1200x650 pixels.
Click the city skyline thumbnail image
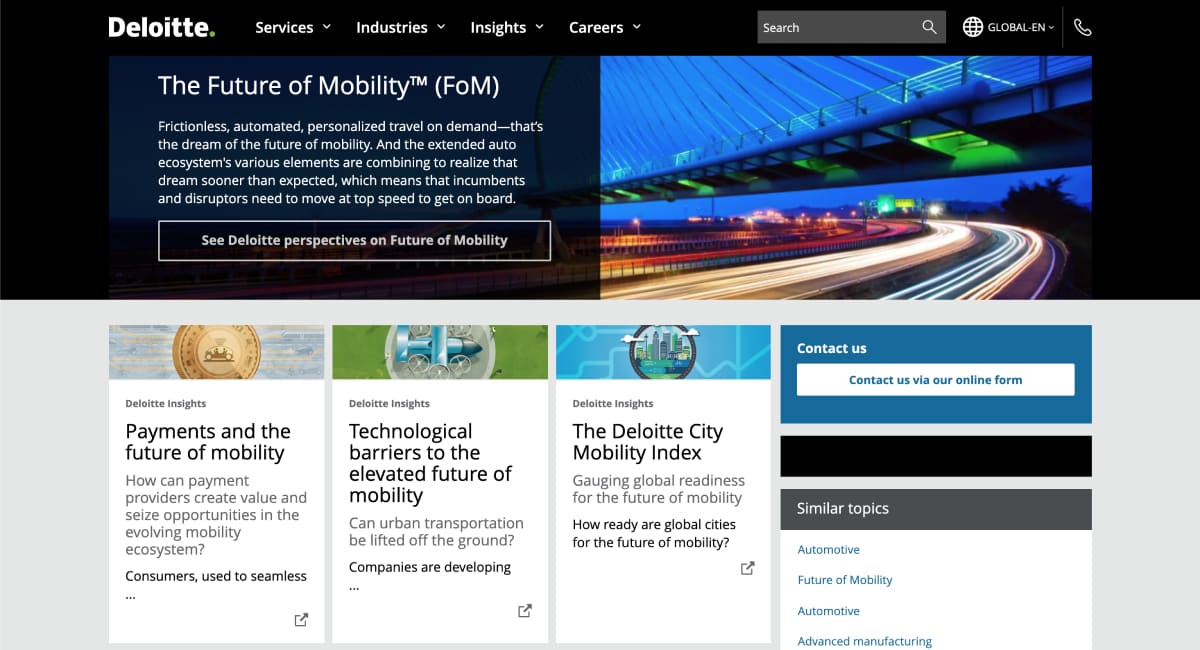(663, 352)
